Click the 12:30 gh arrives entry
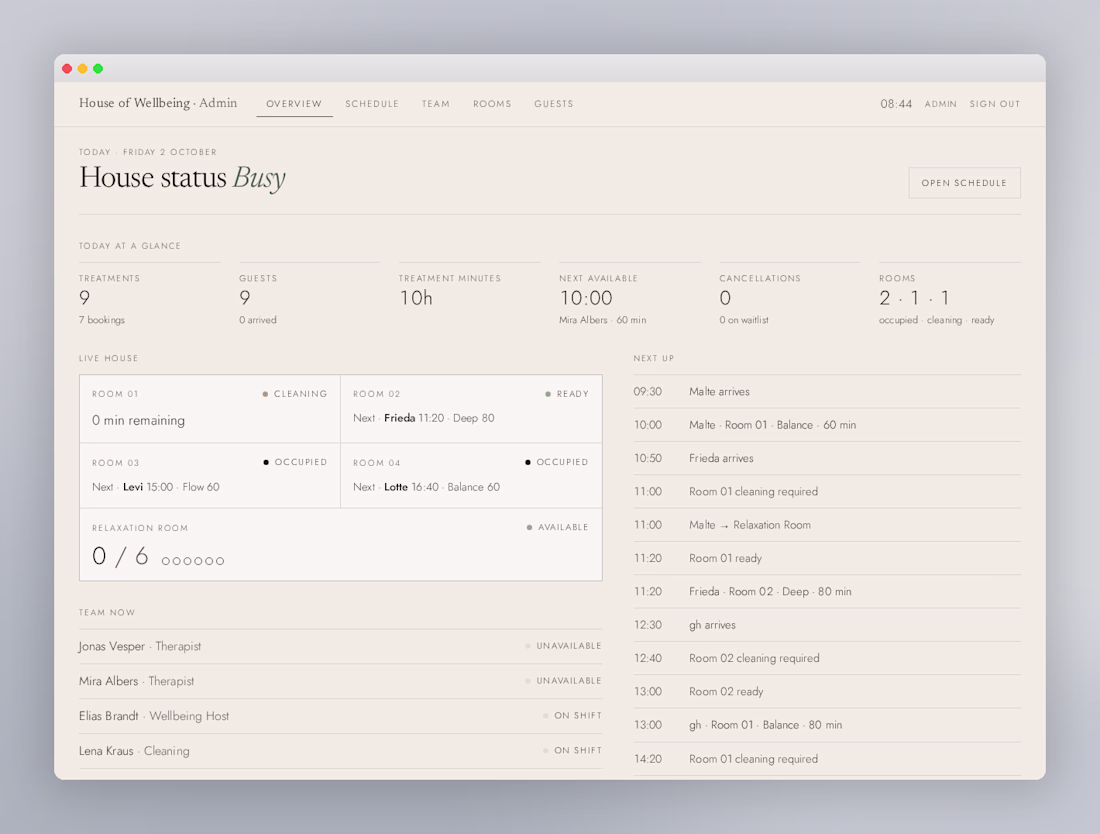The height and width of the screenshot is (834, 1100). [827, 625]
